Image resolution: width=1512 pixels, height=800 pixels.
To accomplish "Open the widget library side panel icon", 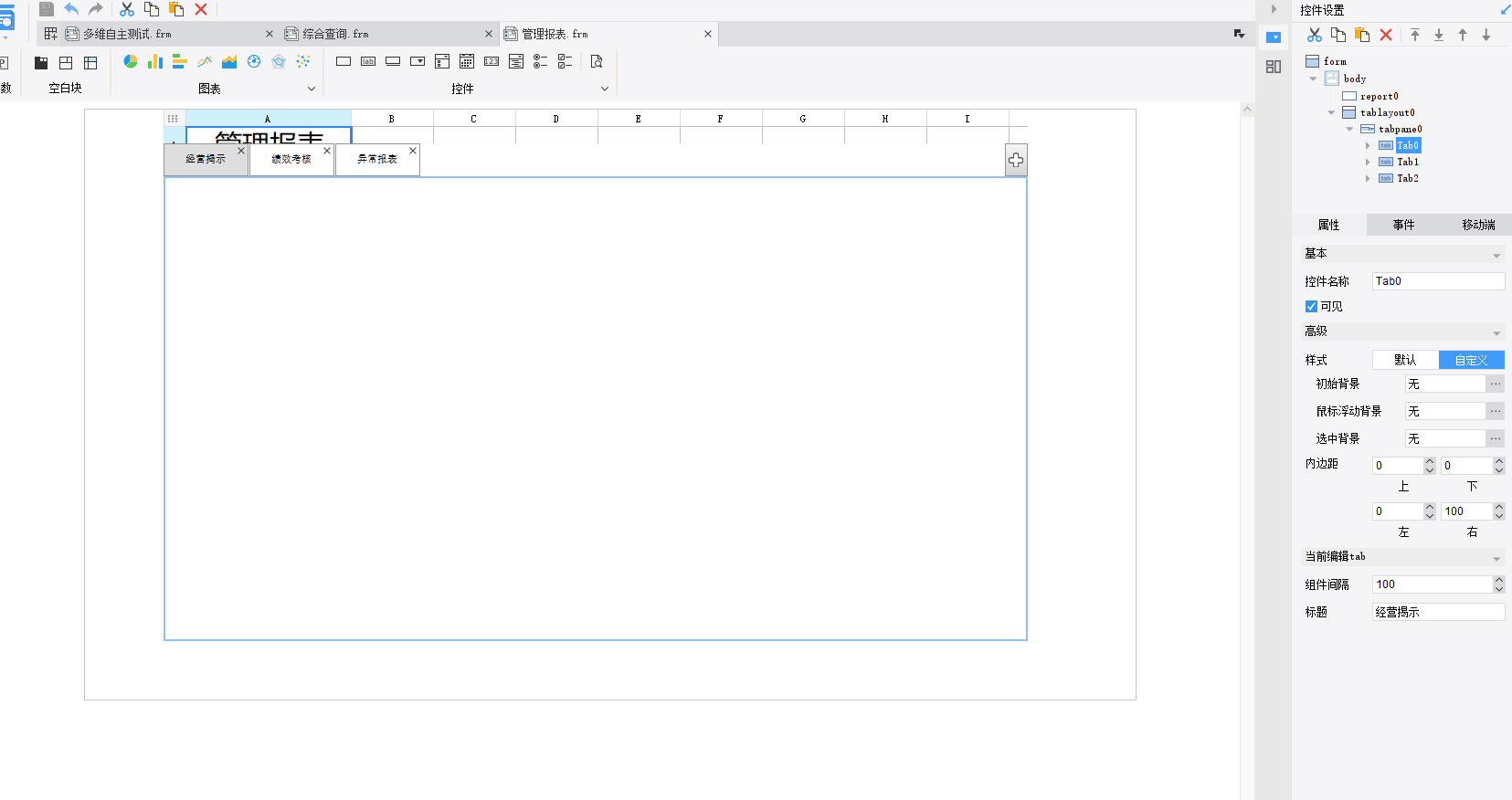I will 1274,67.
